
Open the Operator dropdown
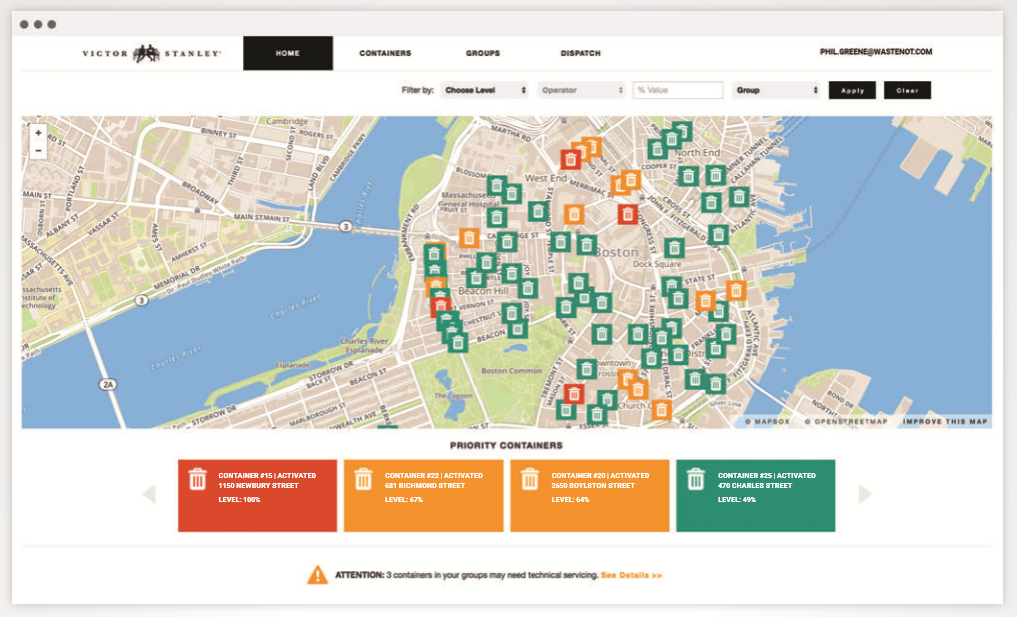tap(581, 90)
